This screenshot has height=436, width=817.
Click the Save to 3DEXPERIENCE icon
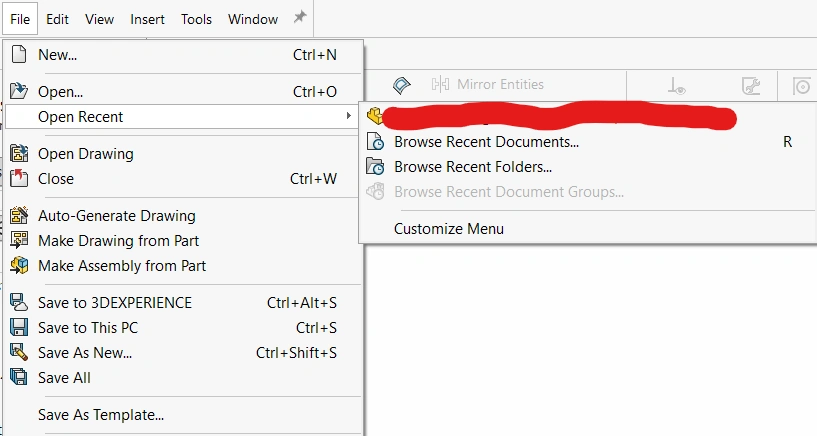click(x=19, y=302)
